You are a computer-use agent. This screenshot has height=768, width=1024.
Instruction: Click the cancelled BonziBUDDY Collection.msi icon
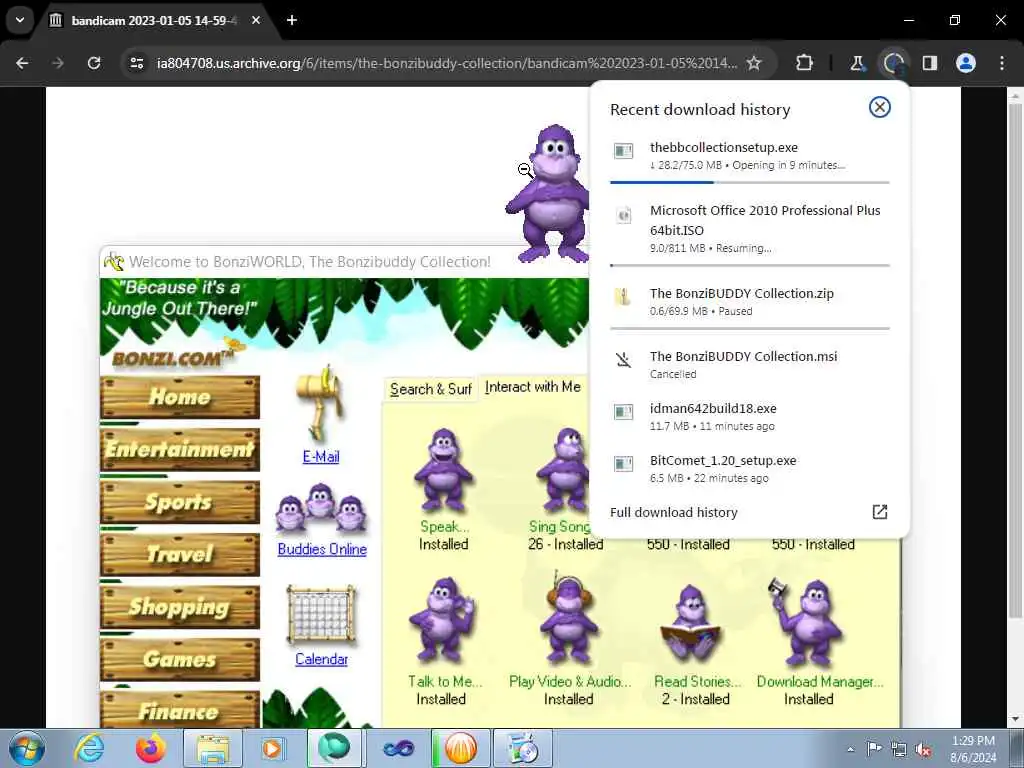click(x=624, y=360)
